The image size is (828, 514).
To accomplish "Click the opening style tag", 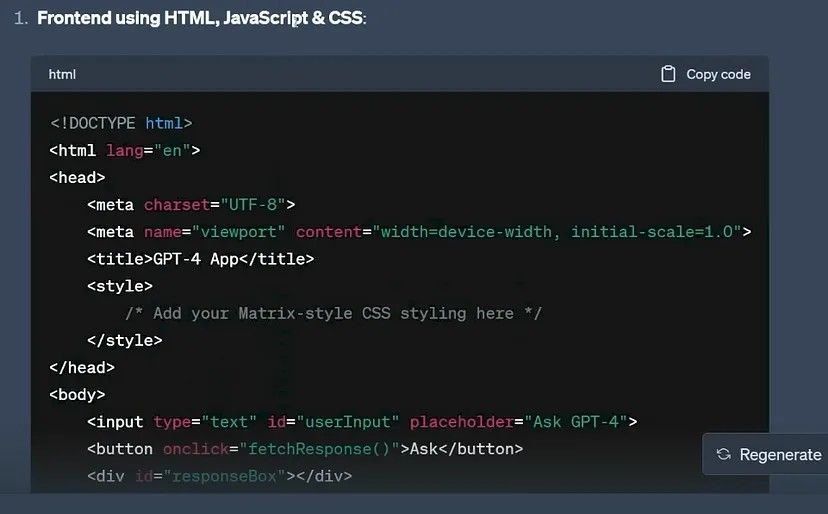I will coord(120,286).
